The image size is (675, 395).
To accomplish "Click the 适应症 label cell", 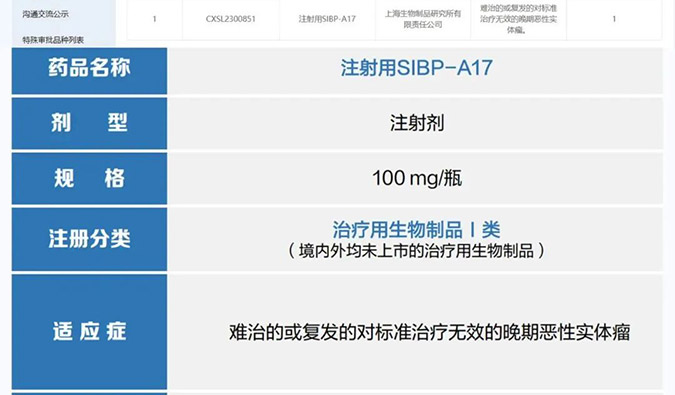I will point(89,332).
